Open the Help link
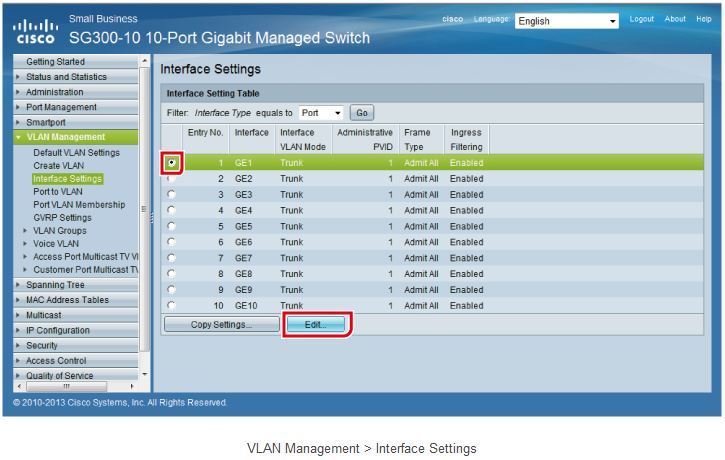 pos(703,19)
